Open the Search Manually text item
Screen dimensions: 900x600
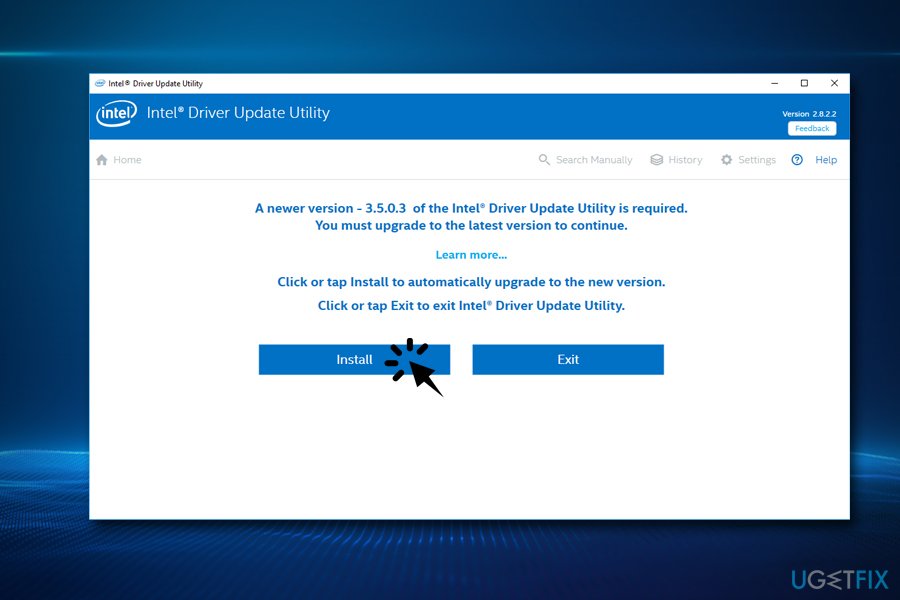coord(594,160)
